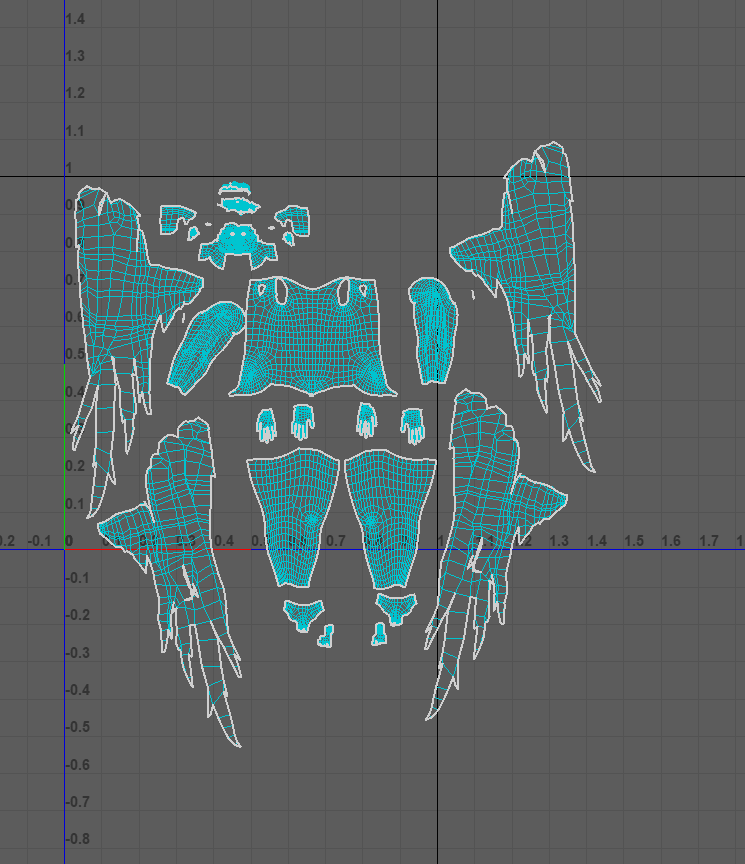Viewport: 745px width, 864px height.
Task: Select the ear-shaped shell right of the face
Action: tap(296, 218)
